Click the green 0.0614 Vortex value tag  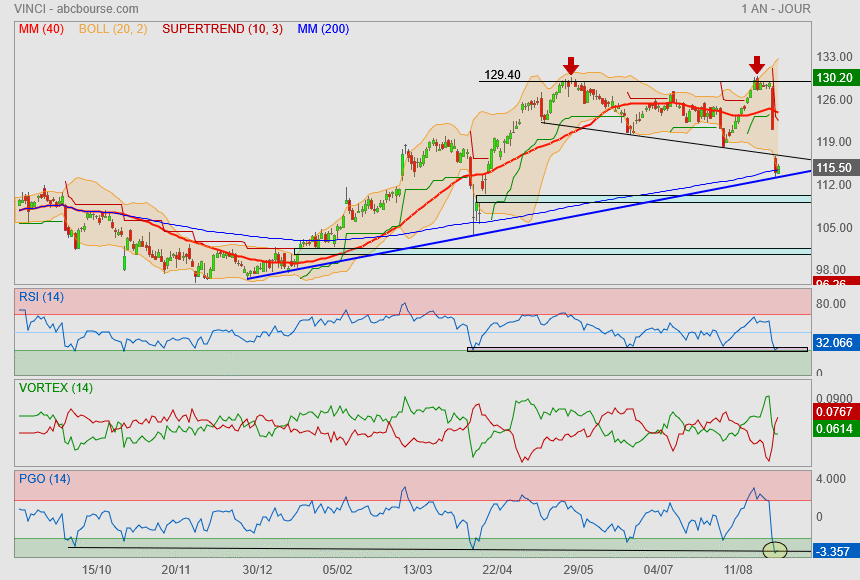click(833, 427)
